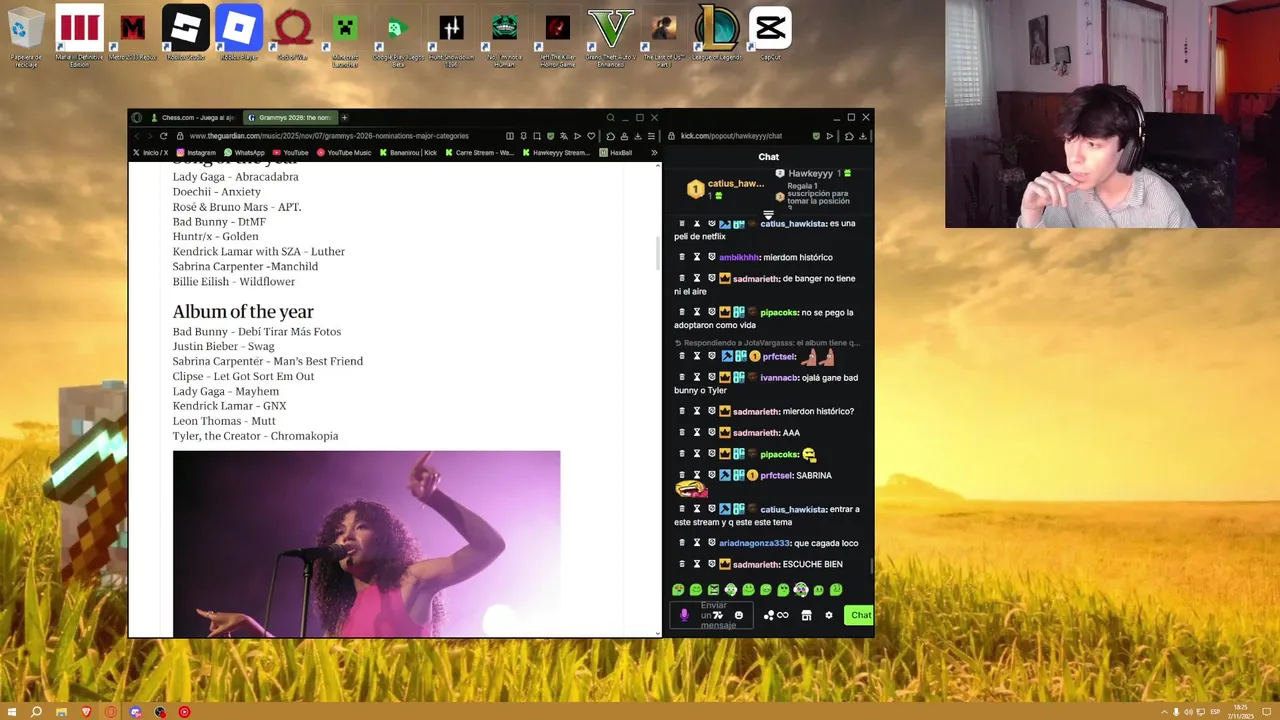Click the voice microphone icon in chat input
This screenshot has width=1280, height=720.
[x=684, y=616]
